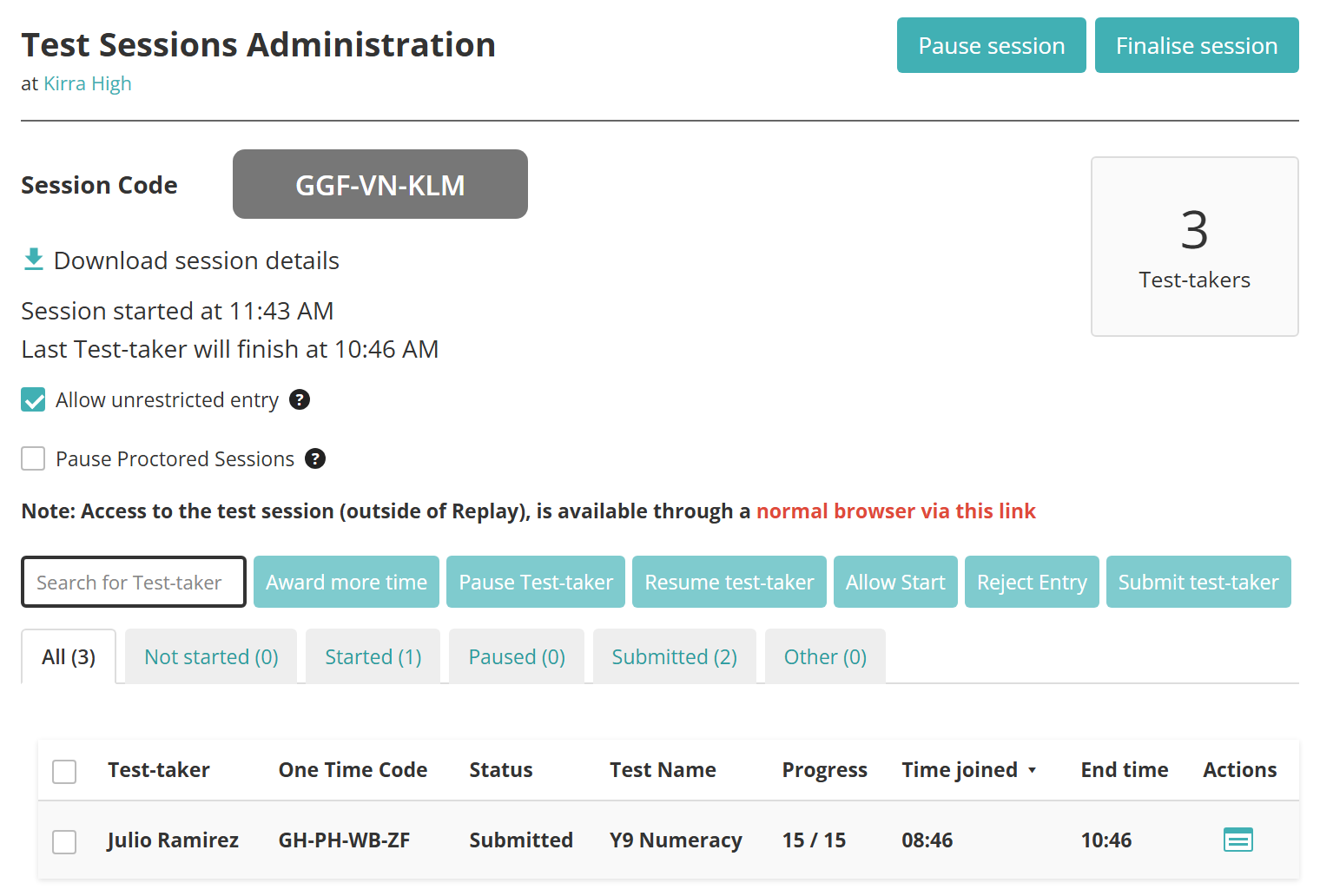
Task: Click the Submitted status cell of Julio Ramirez
Action: (x=521, y=840)
